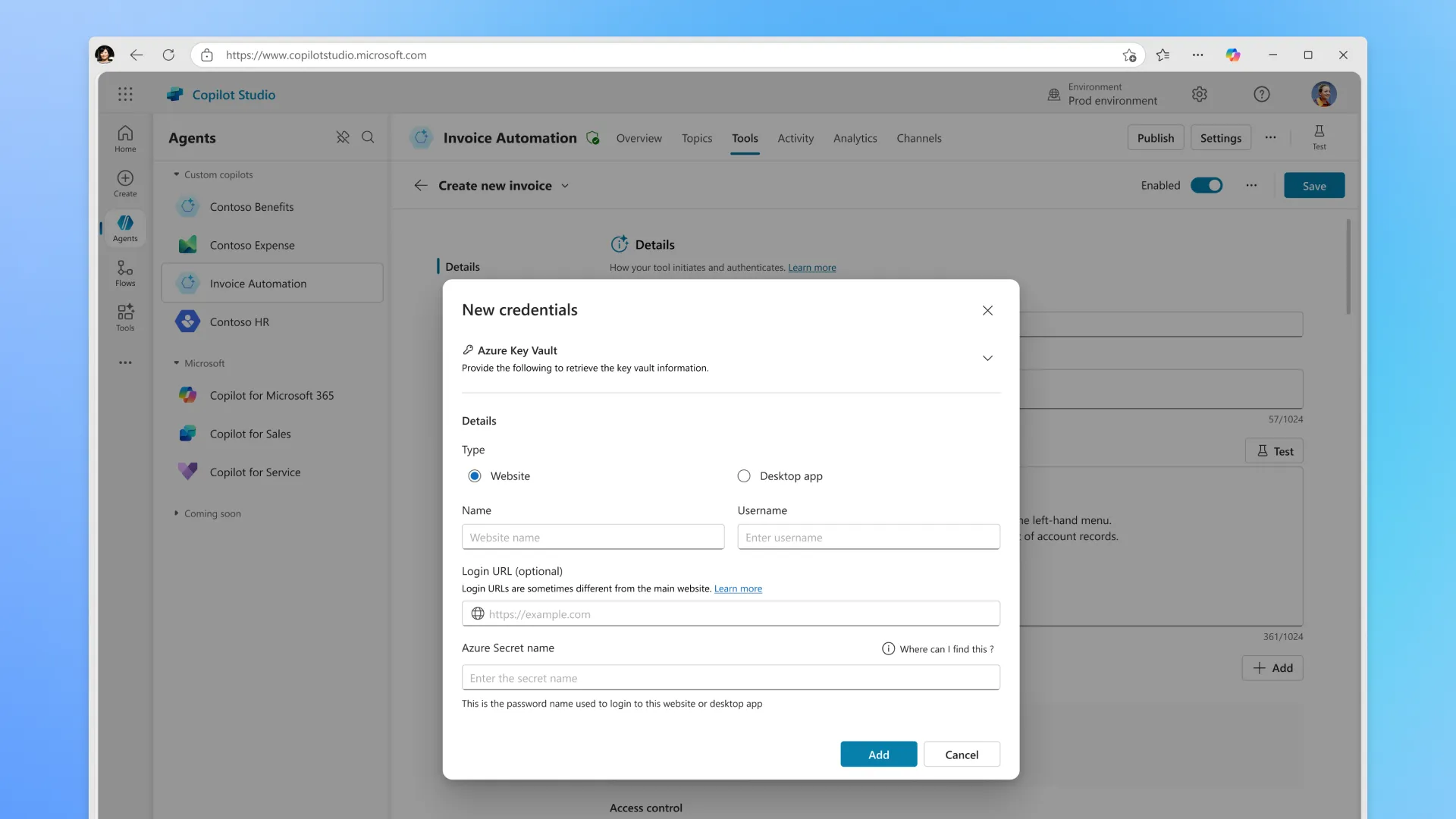Unpin the Agents panel
Screen dimensions: 1456x819
[x=343, y=137]
